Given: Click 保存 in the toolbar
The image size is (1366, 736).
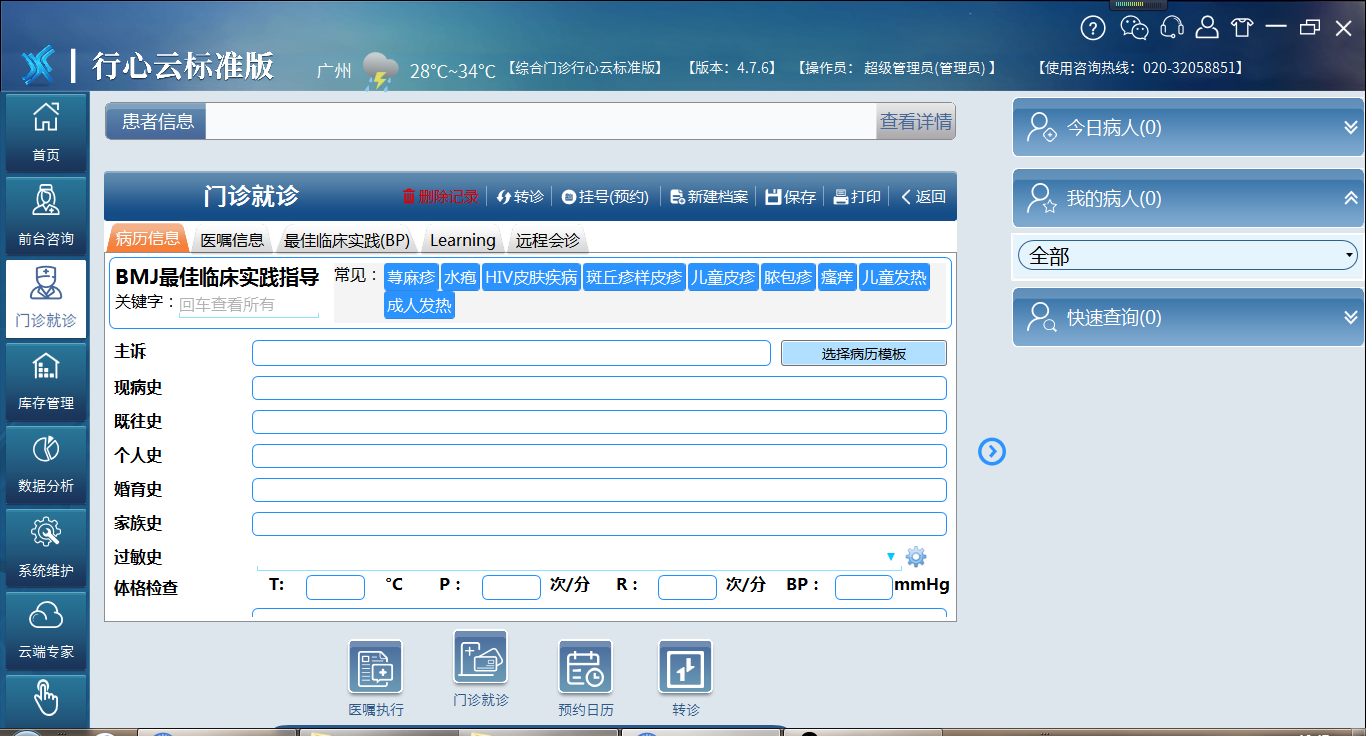Looking at the screenshot, I should click(790, 197).
